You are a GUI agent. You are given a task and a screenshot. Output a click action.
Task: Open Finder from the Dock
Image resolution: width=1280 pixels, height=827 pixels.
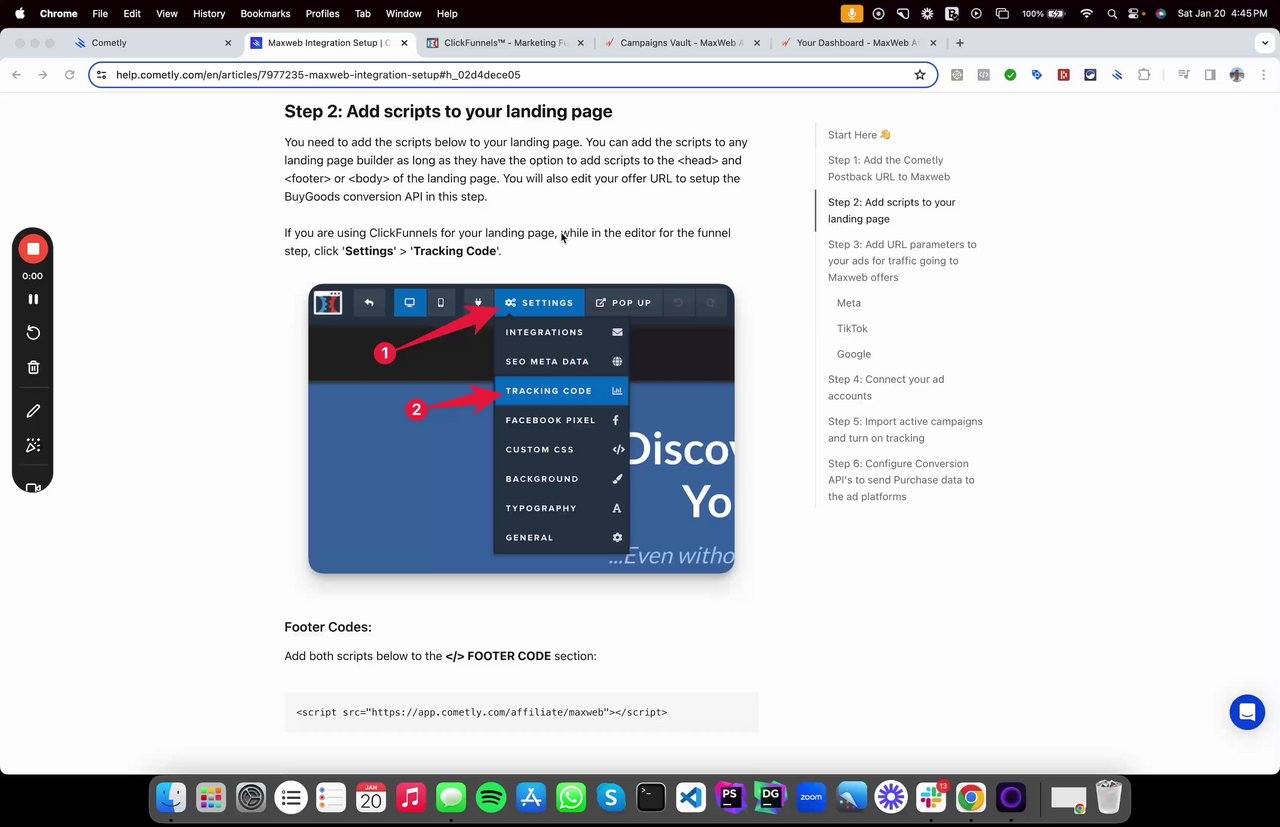(x=172, y=797)
